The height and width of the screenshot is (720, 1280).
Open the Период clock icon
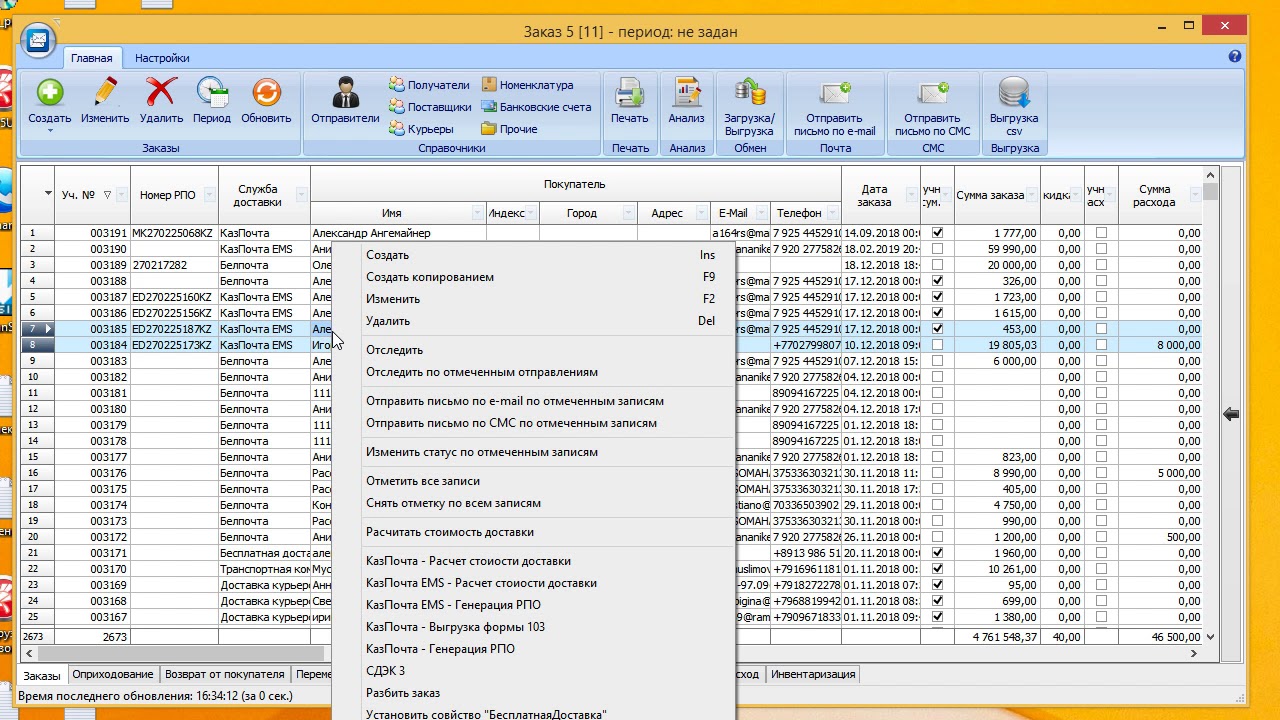click(x=212, y=93)
